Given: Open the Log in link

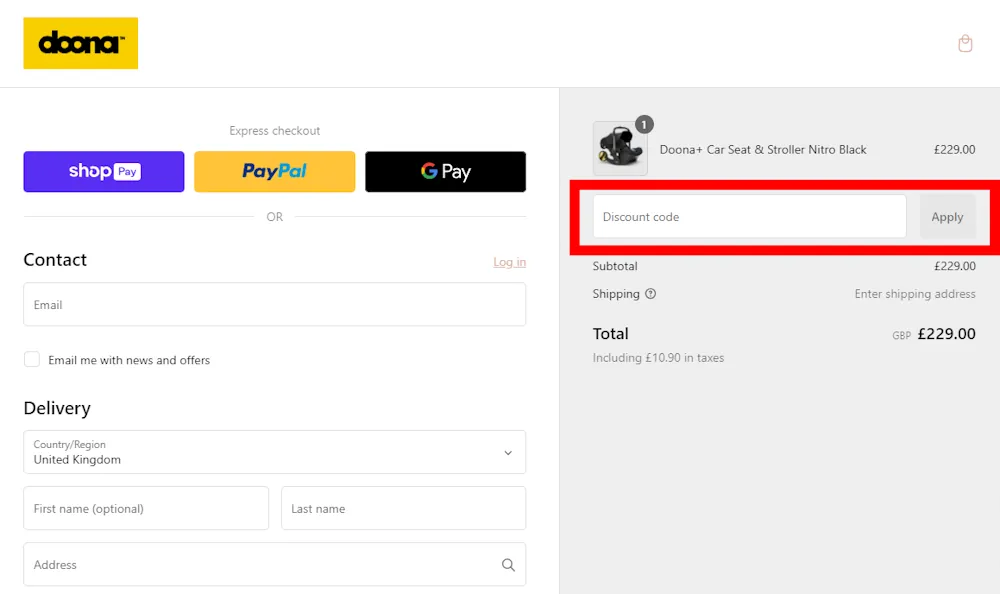Looking at the screenshot, I should click(510, 262).
